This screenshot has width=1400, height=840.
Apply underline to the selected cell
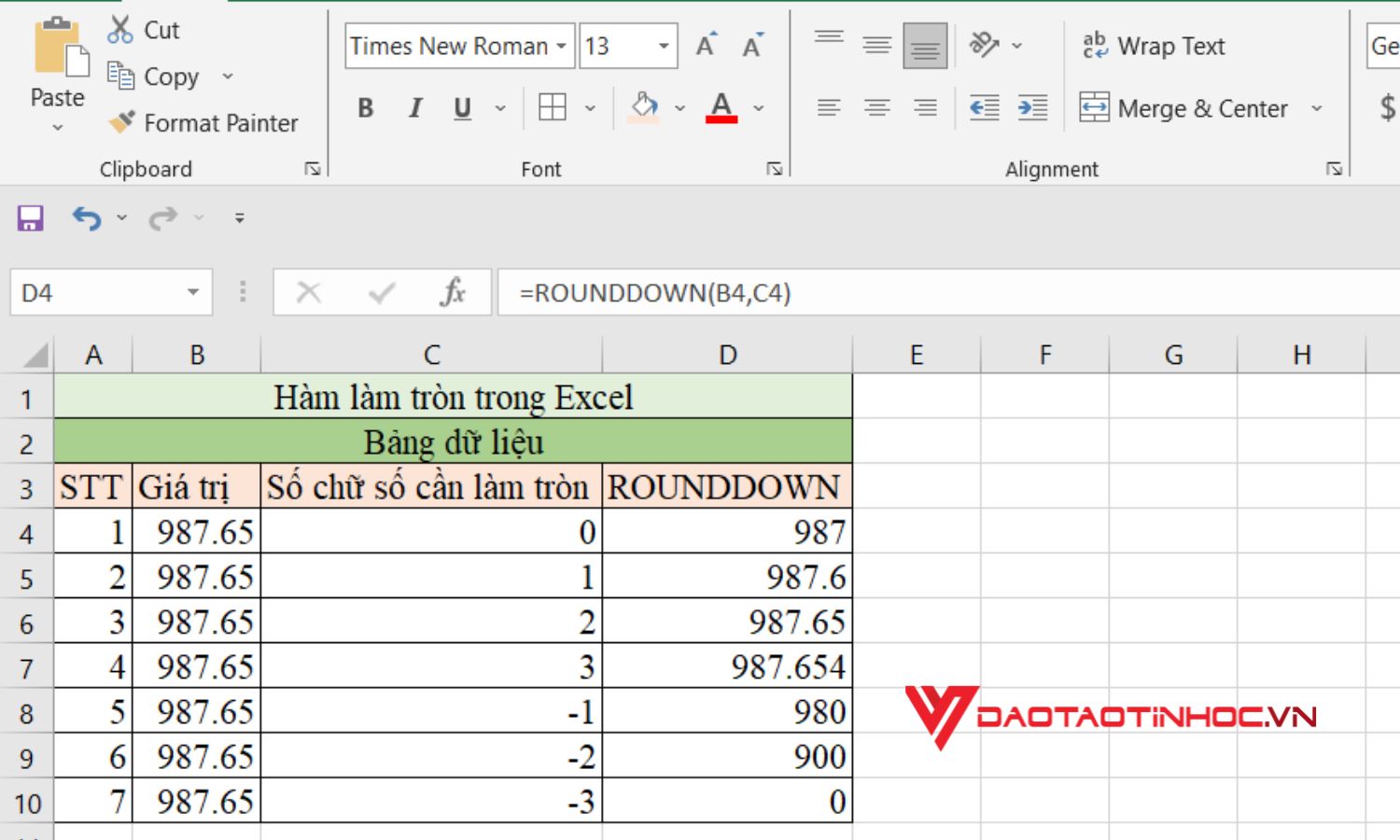click(461, 107)
